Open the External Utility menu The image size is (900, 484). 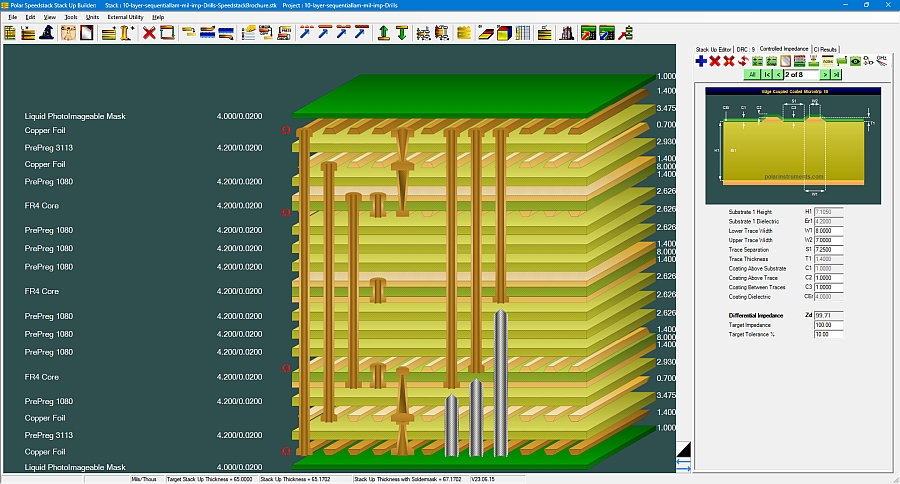pos(125,17)
